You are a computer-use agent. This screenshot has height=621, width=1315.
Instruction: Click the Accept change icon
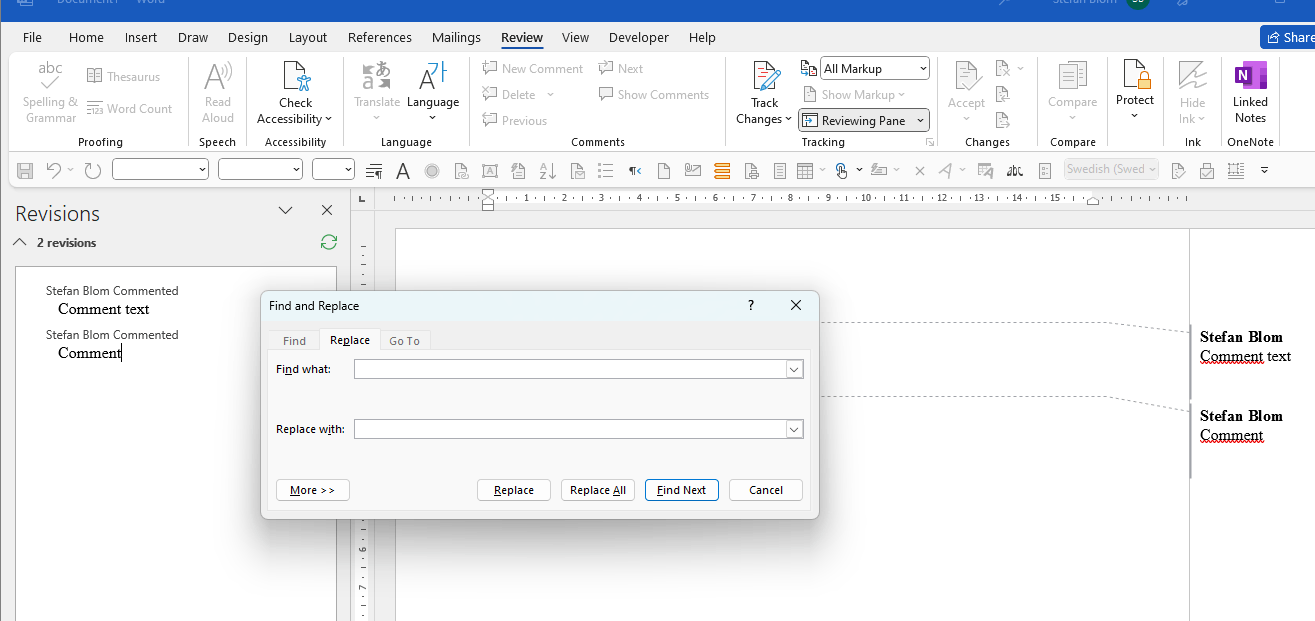(966, 76)
